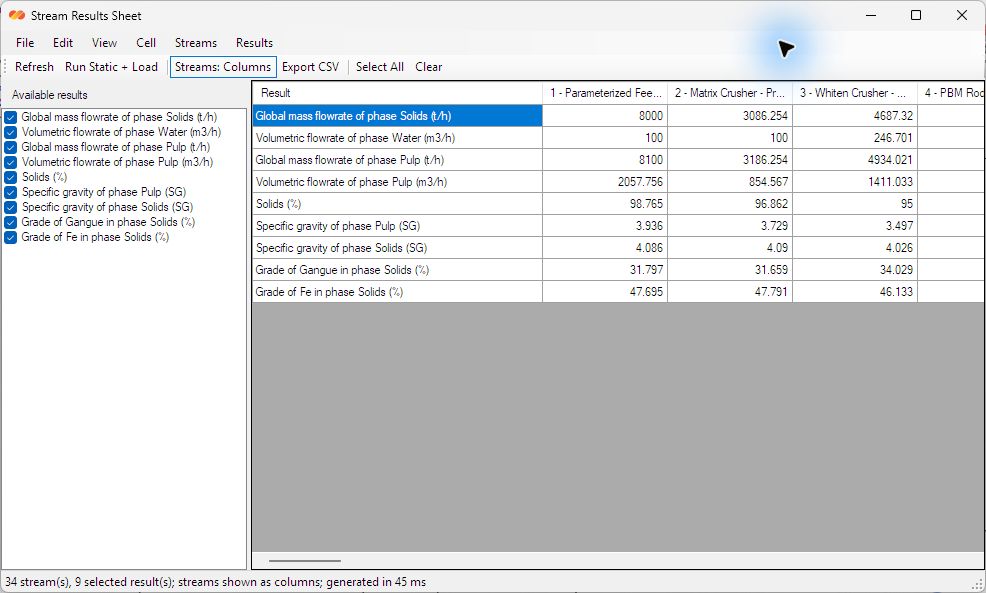Click the status bar stream summary text

point(216,582)
